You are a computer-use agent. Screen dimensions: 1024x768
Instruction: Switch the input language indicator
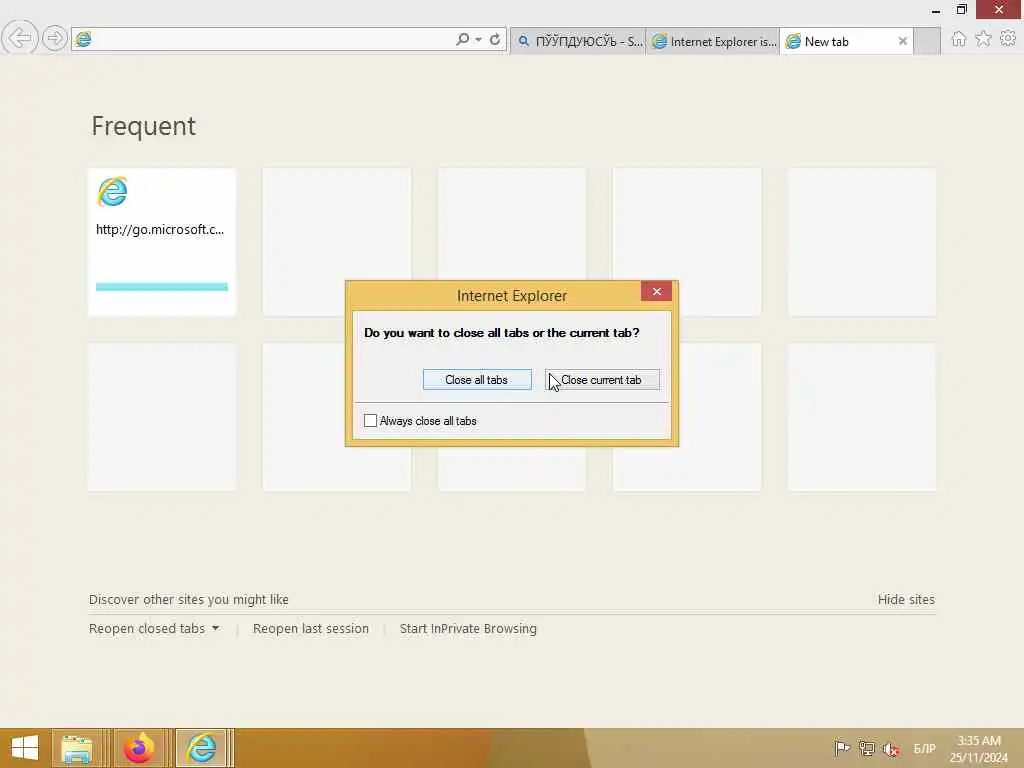[x=924, y=748]
